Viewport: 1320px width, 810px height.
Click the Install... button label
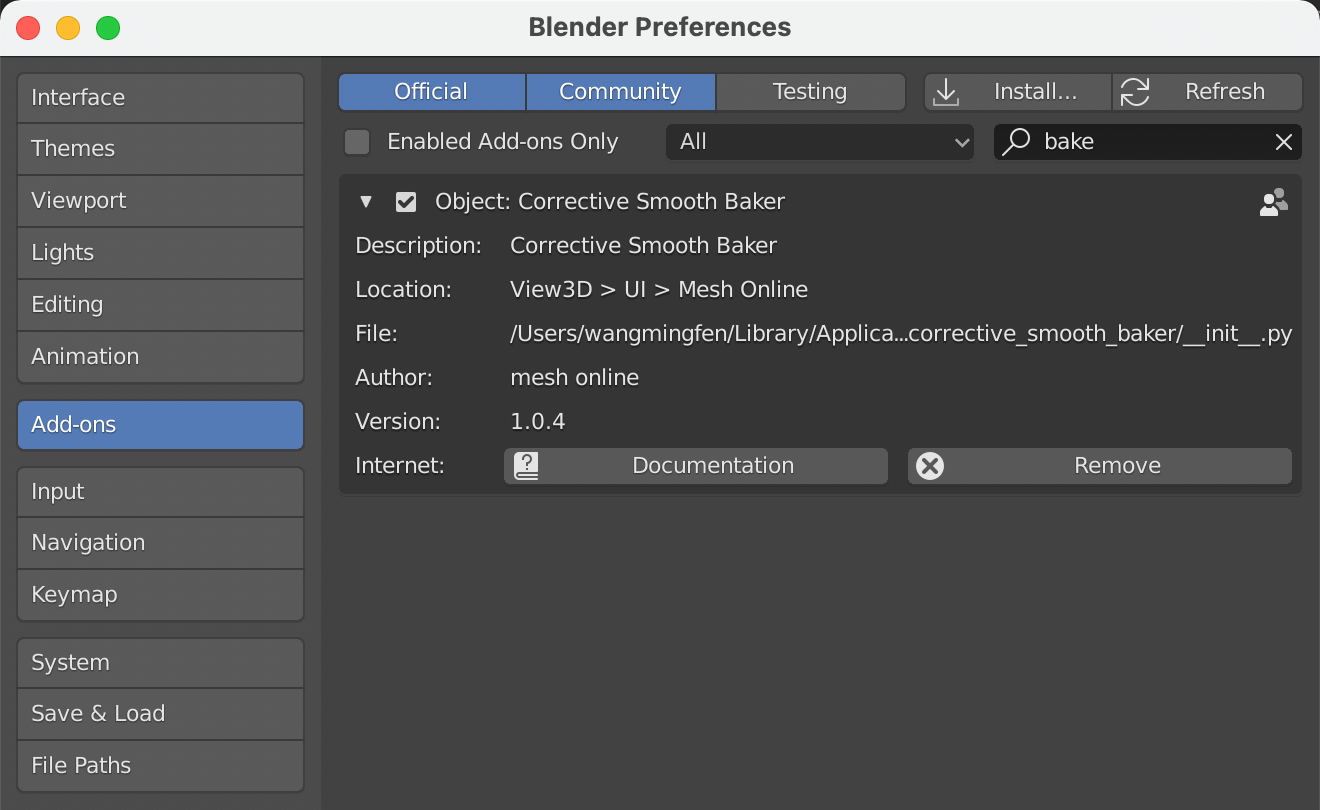pyautogui.click(x=1035, y=92)
